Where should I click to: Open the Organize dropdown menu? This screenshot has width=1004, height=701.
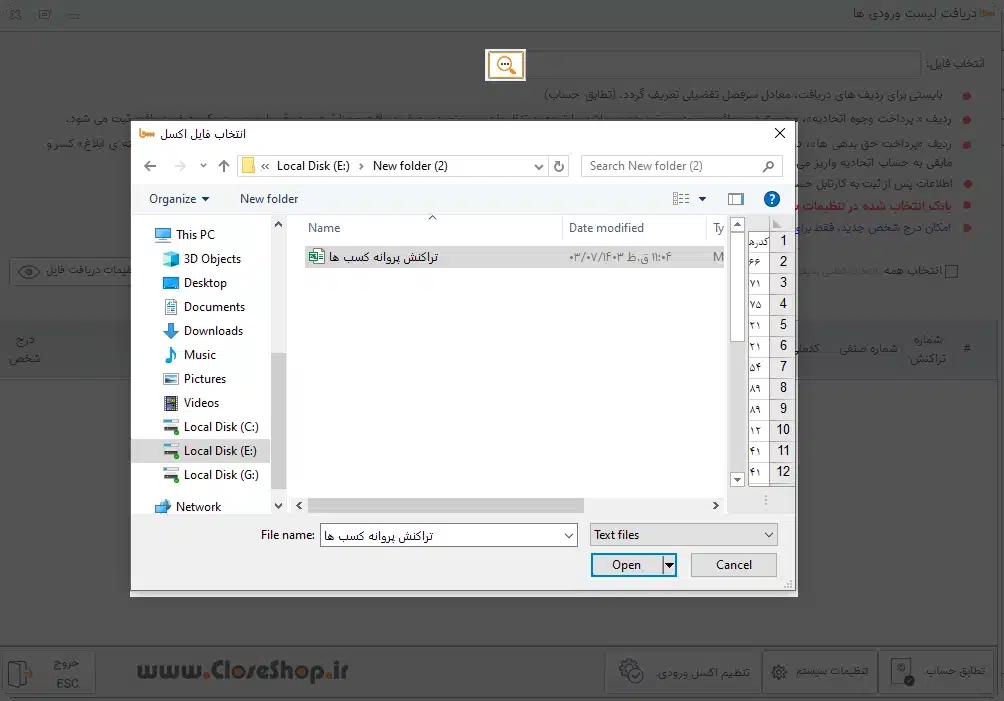(179, 199)
